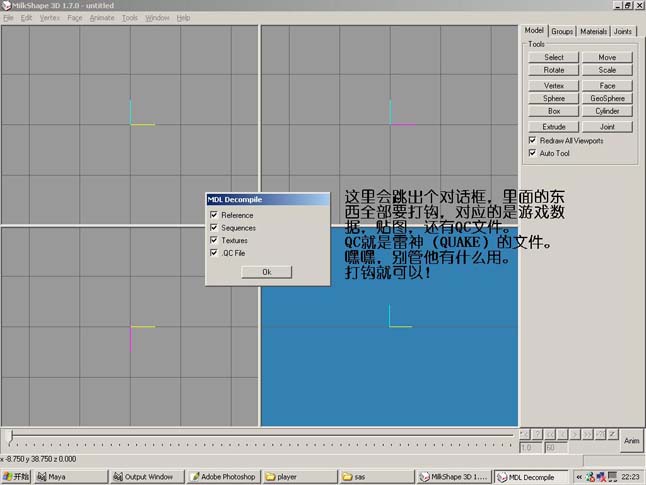This screenshot has width=646, height=485.
Task: Uncheck the Reference checkbox in MDL Decompile
Action: click(x=213, y=215)
